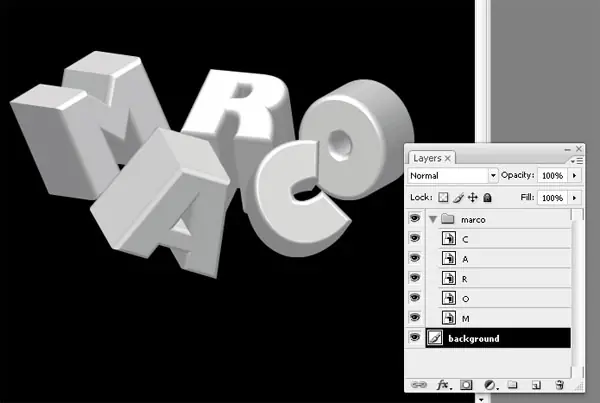Create a new layer
The width and height of the screenshot is (600, 403).
click(535, 384)
